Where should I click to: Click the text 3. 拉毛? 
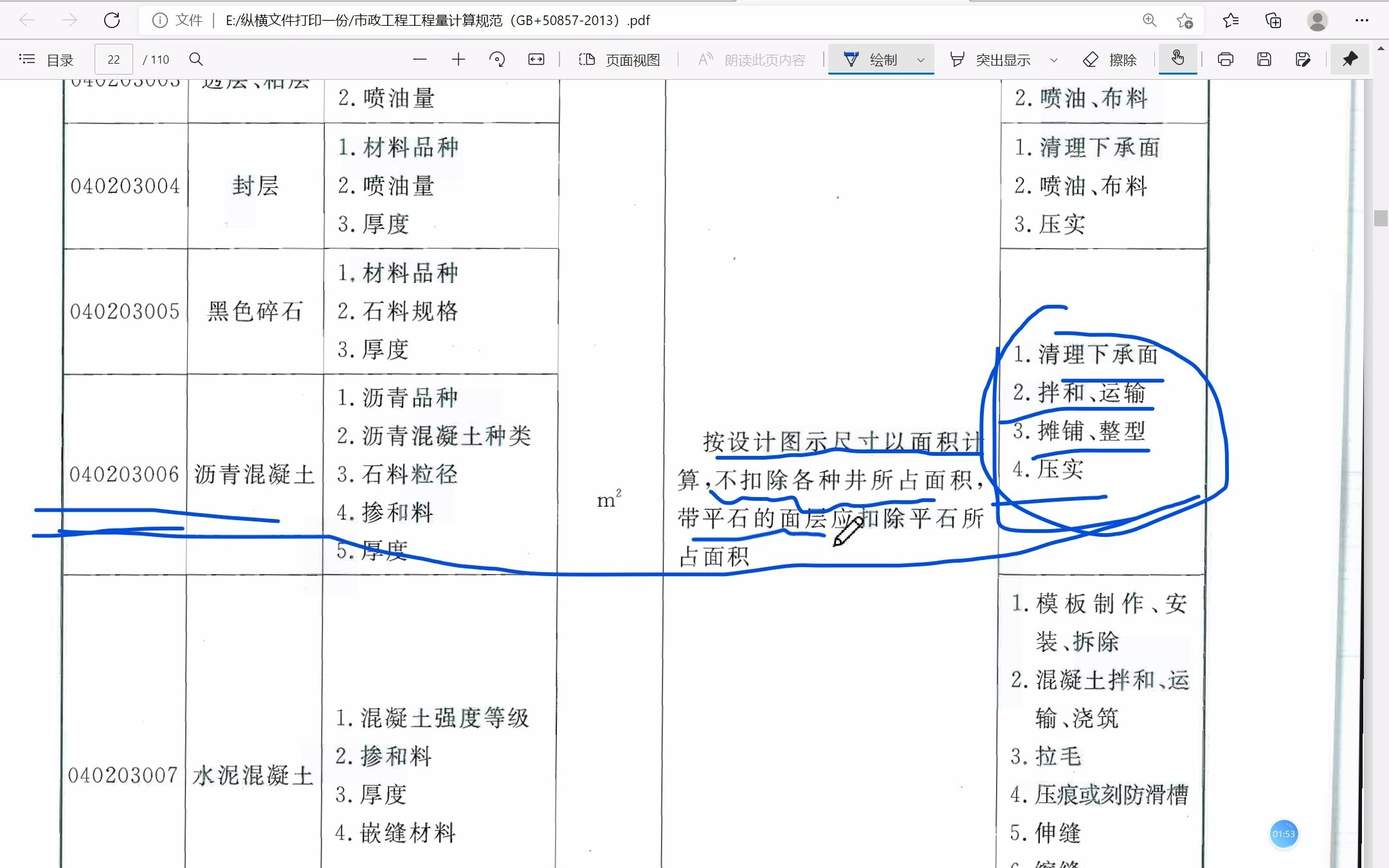pos(1046,756)
